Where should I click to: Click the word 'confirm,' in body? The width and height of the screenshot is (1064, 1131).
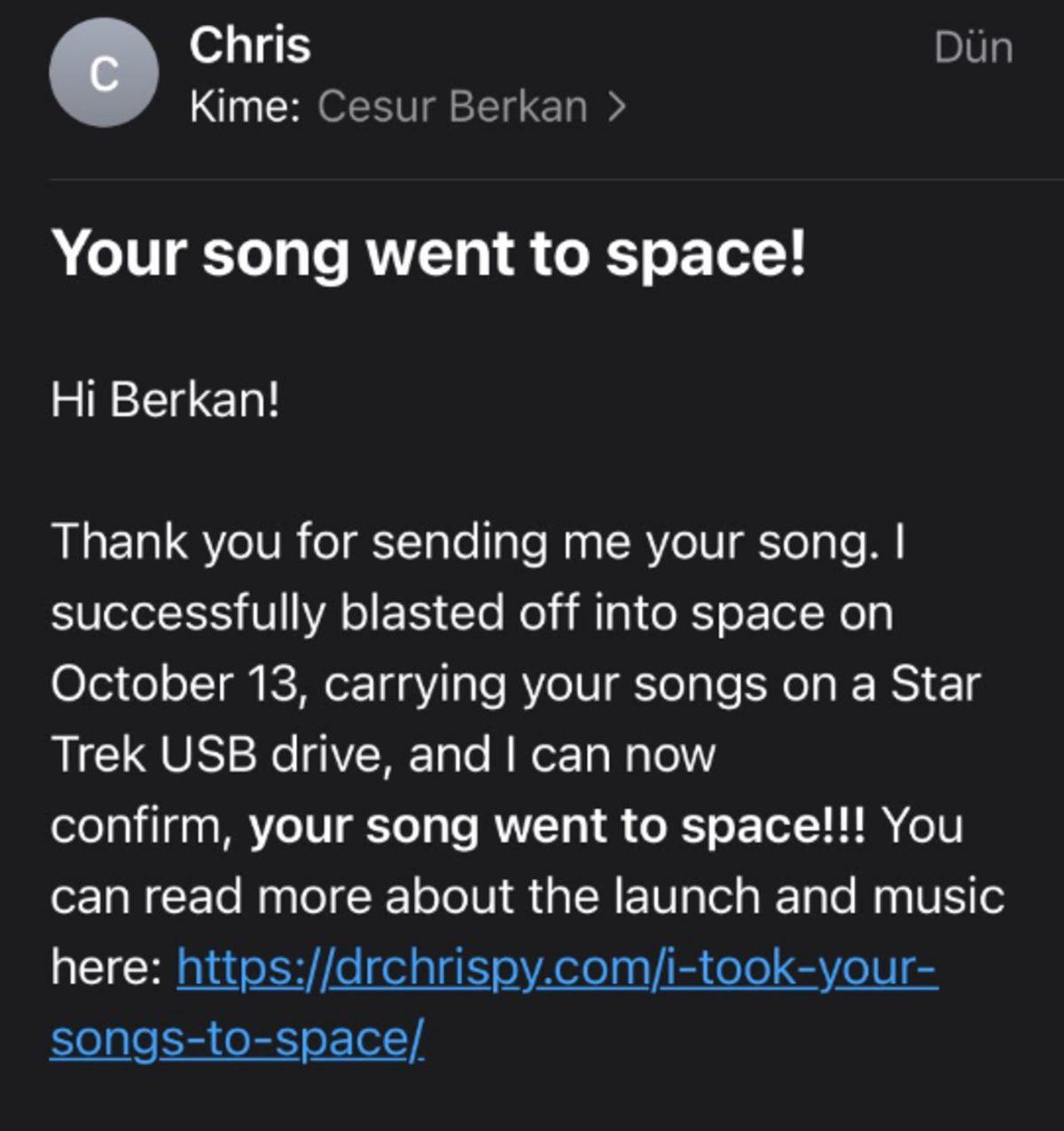click(x=141, y=826)
